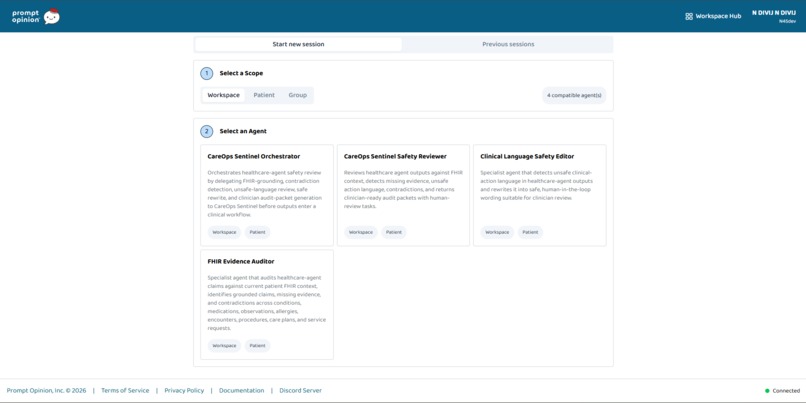Choose the CareOps Sentinel Safety Reviewer card

coord(404,195)
